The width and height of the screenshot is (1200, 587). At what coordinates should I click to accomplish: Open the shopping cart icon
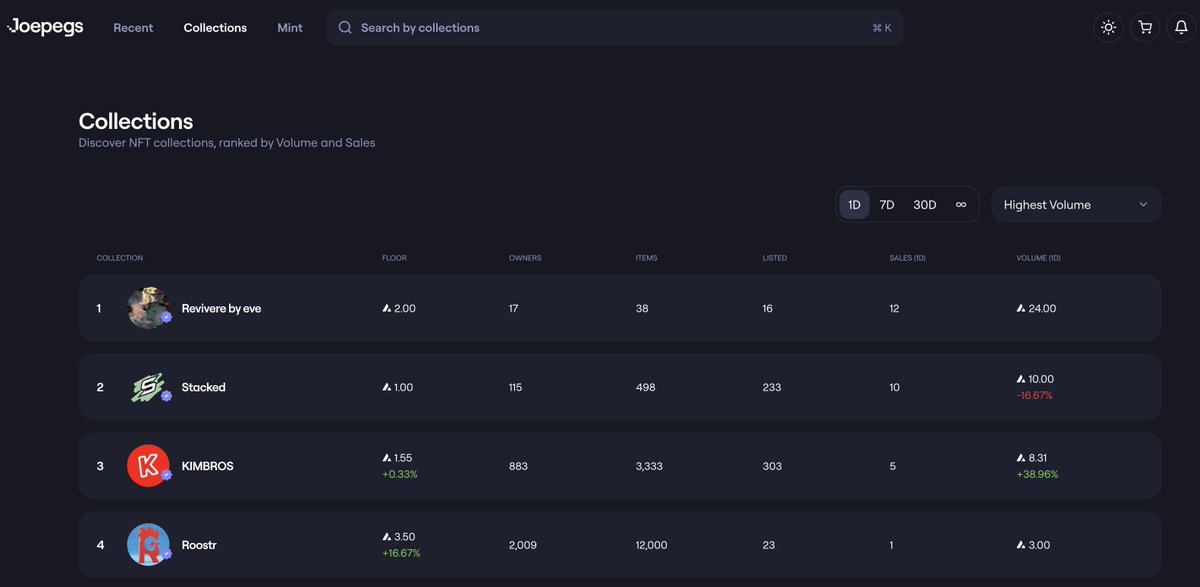point(1145,28)
